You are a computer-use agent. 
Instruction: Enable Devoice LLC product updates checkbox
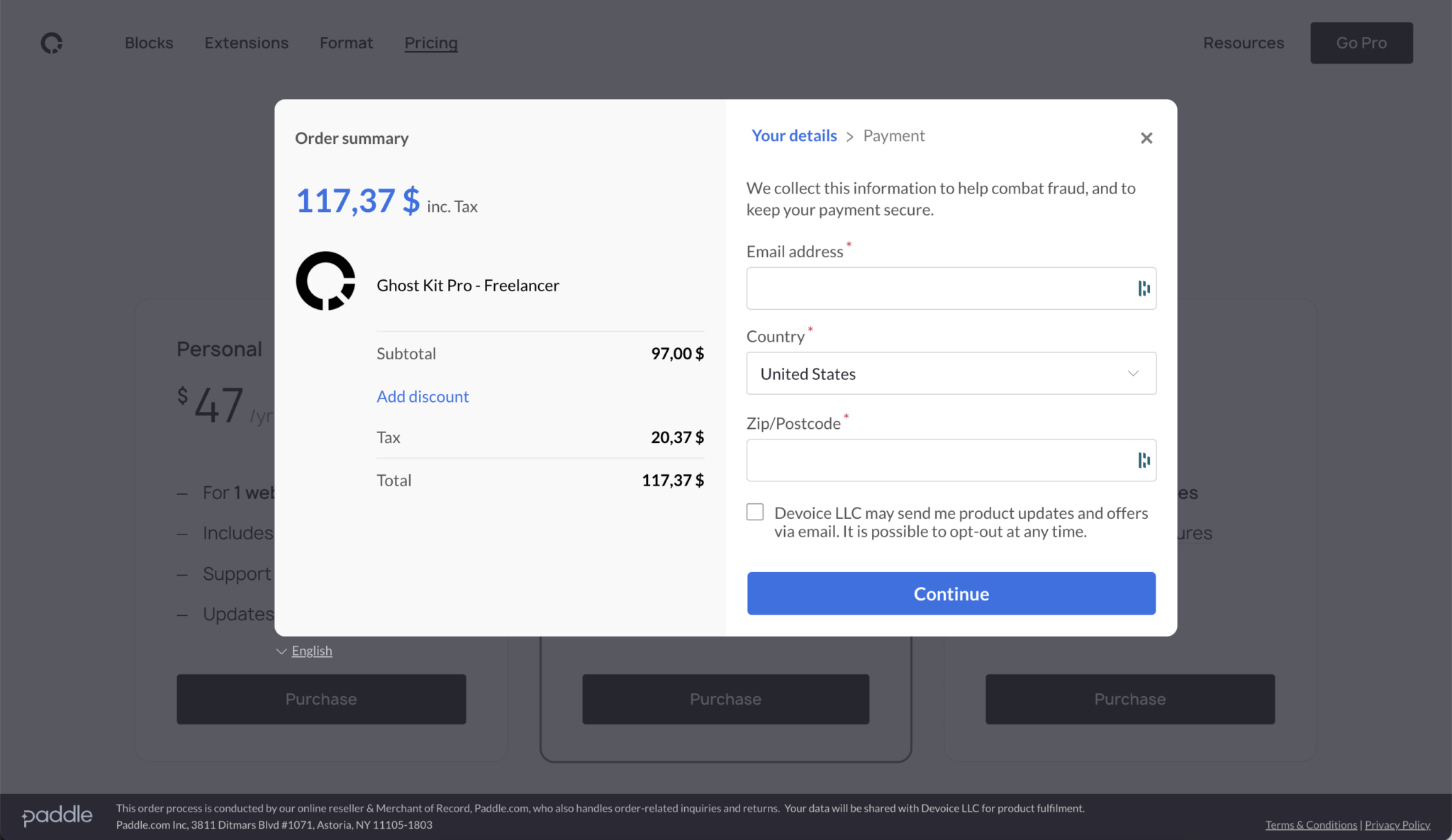click(x=755, y=513)
